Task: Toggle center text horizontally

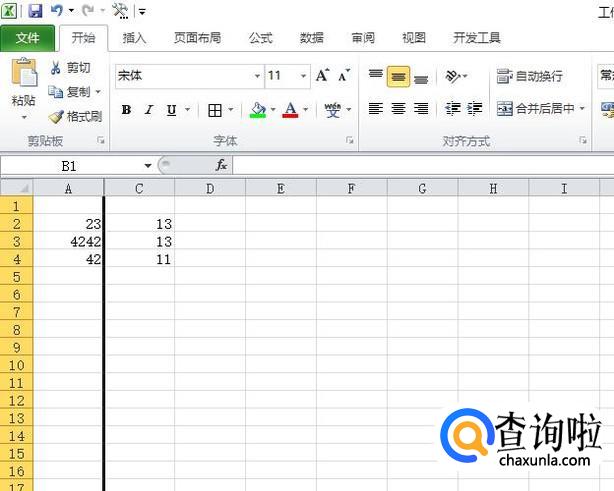Action: (399, 108)
